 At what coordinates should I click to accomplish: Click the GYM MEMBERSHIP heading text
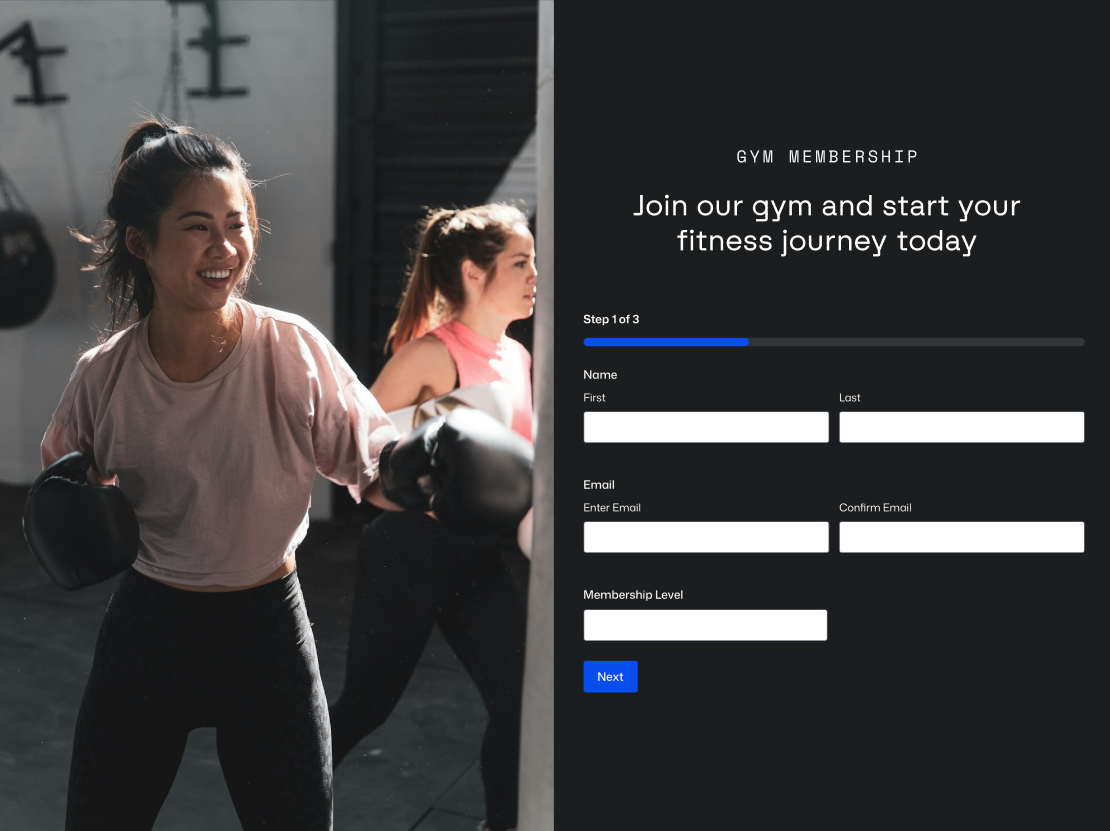tap(827, 156)
